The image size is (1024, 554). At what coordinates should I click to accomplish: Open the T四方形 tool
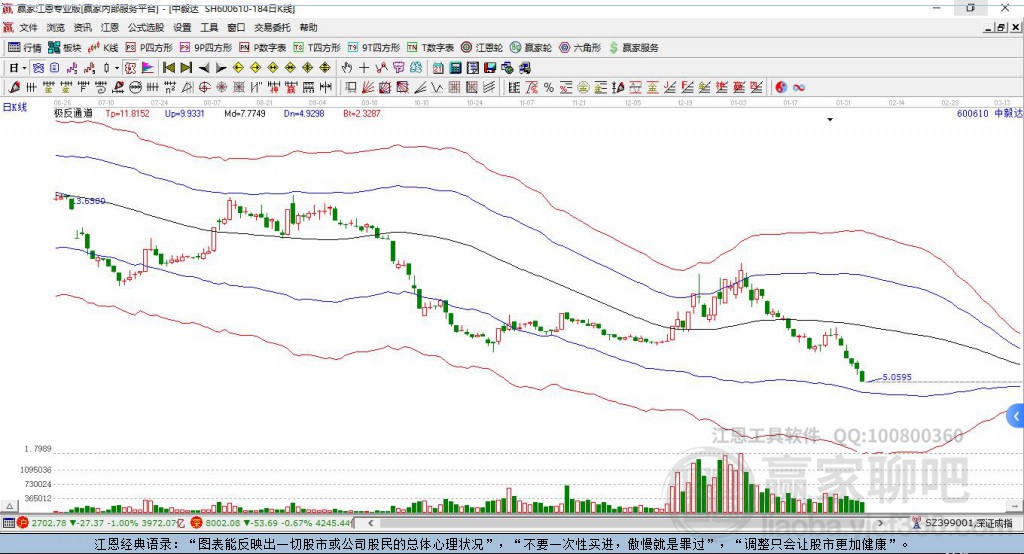pos(317,48)
